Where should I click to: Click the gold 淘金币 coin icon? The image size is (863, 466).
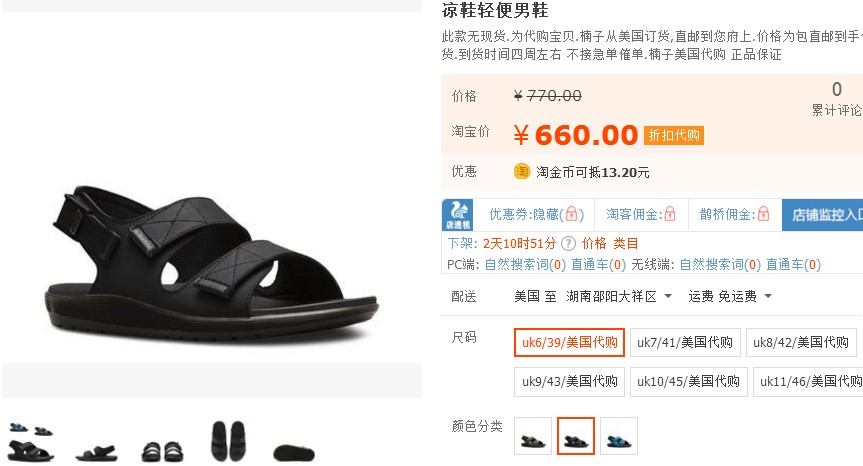[522, 172]
